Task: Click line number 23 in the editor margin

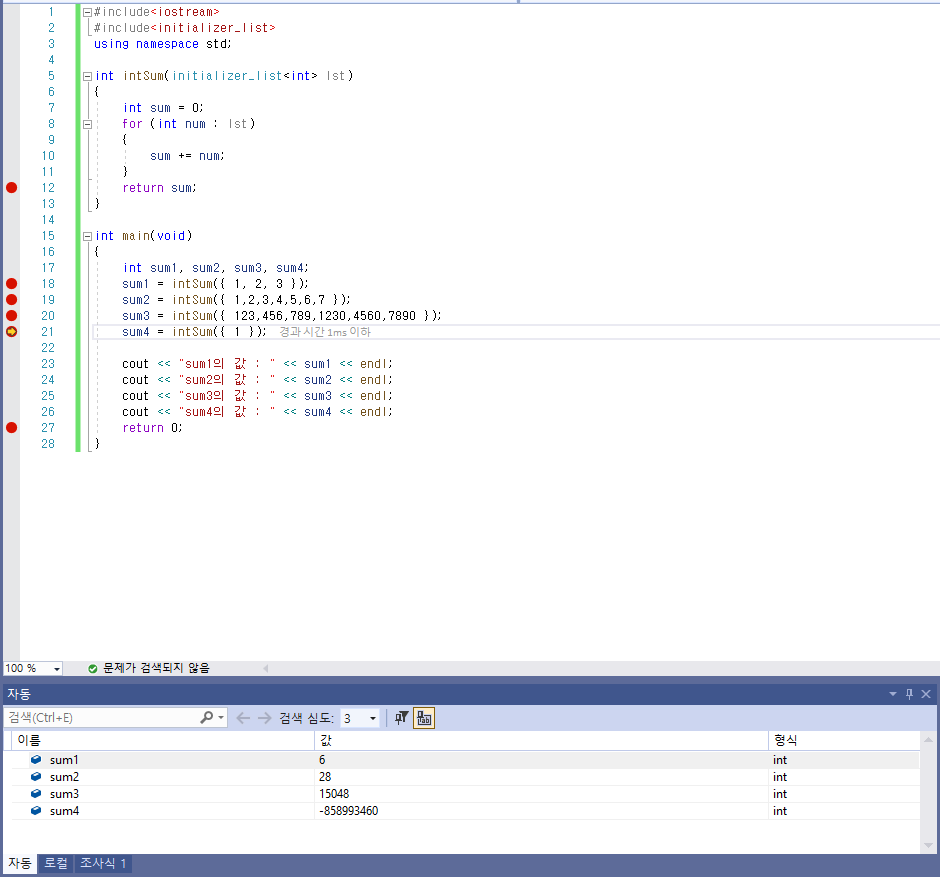Action: pyautogui.click(x=48, y=364)
